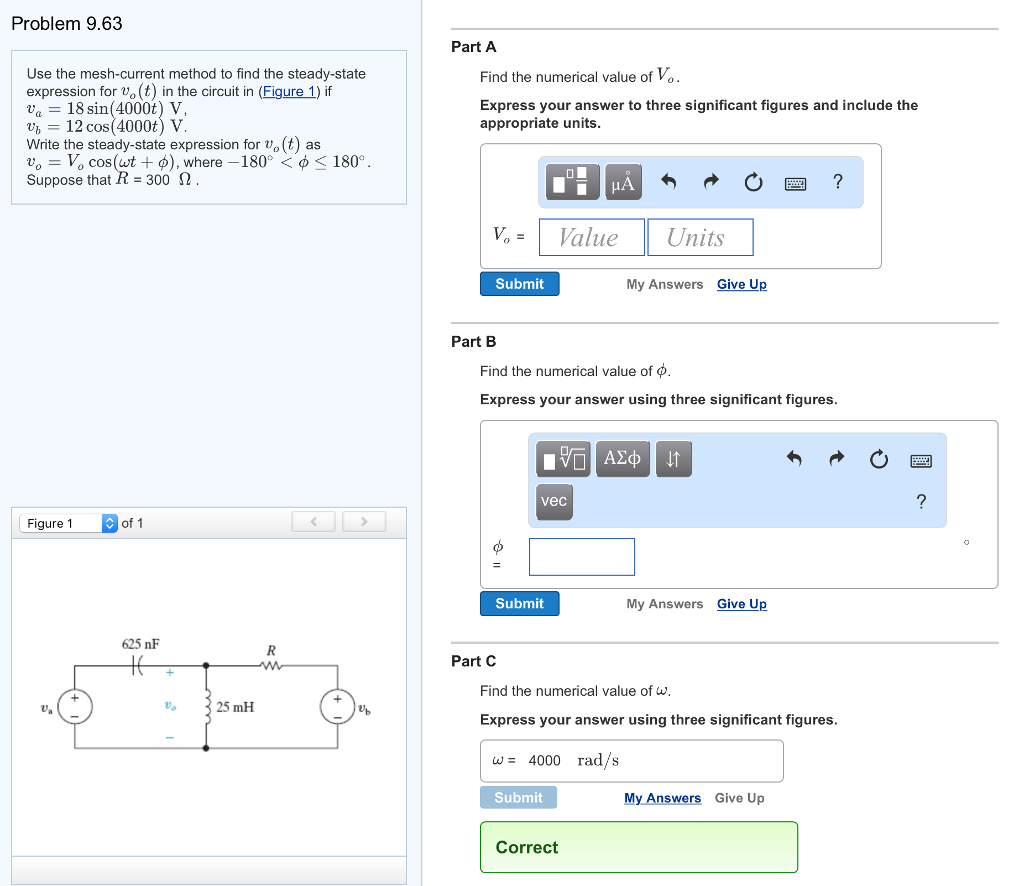The height and width of the screenshot is (886, 1024).
Task: Open the Figure 1 link in the problem text
Action: 288,90
